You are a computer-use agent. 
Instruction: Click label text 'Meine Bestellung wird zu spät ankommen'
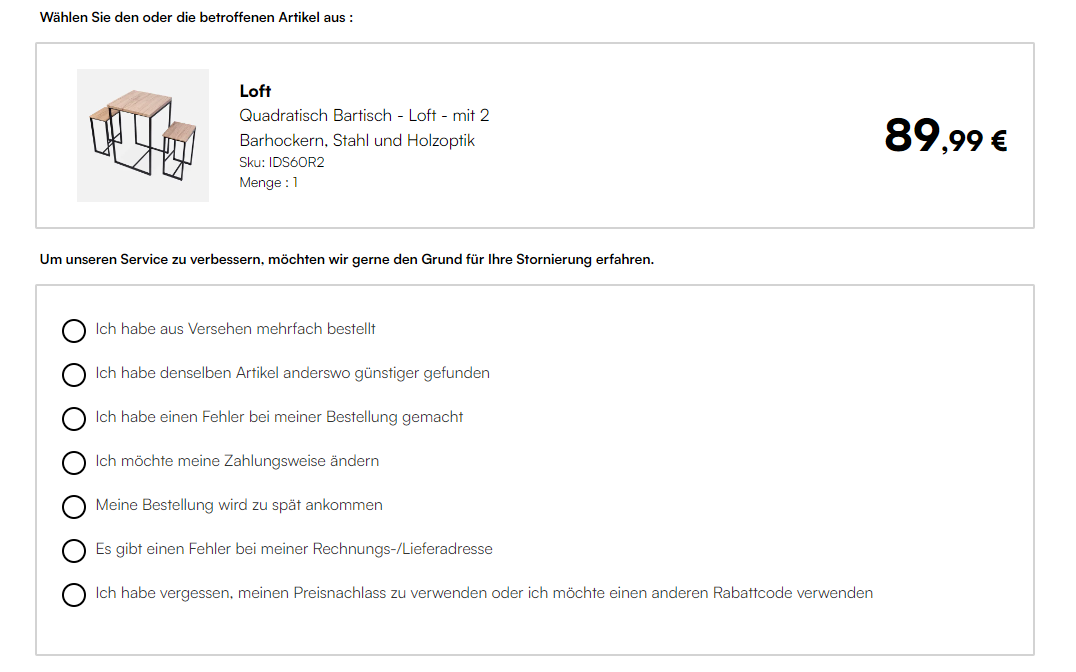[x=239, y=505]
